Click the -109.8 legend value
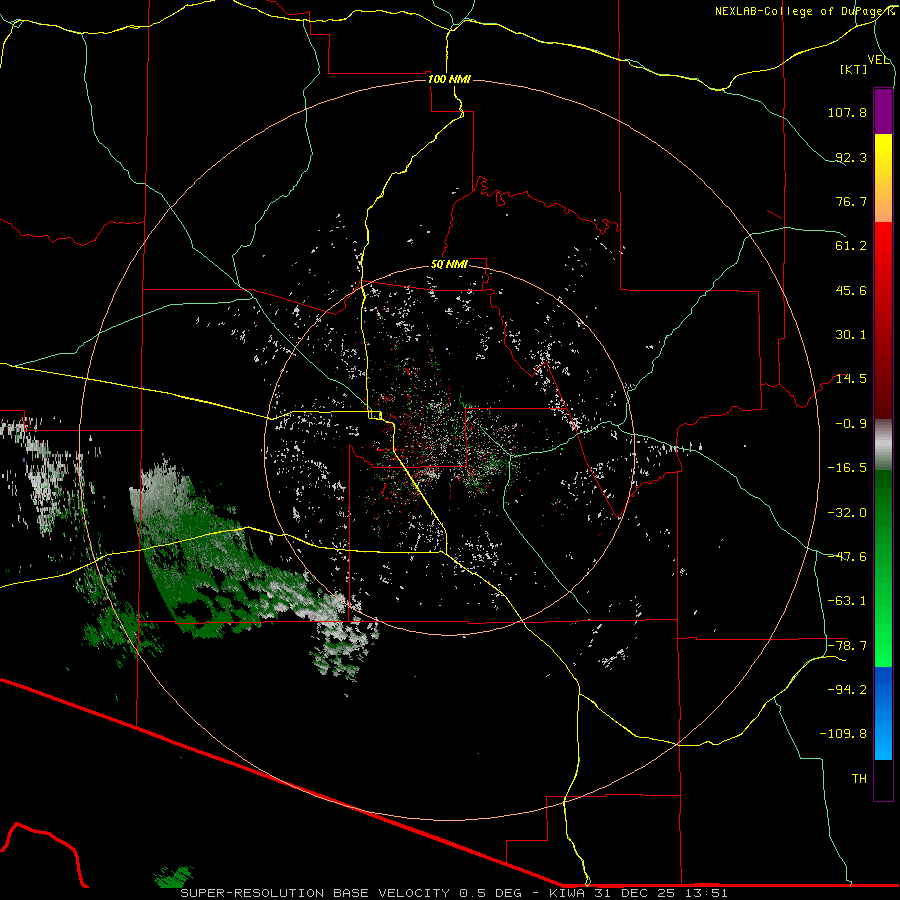900x900 pixels. pos(843,734)
